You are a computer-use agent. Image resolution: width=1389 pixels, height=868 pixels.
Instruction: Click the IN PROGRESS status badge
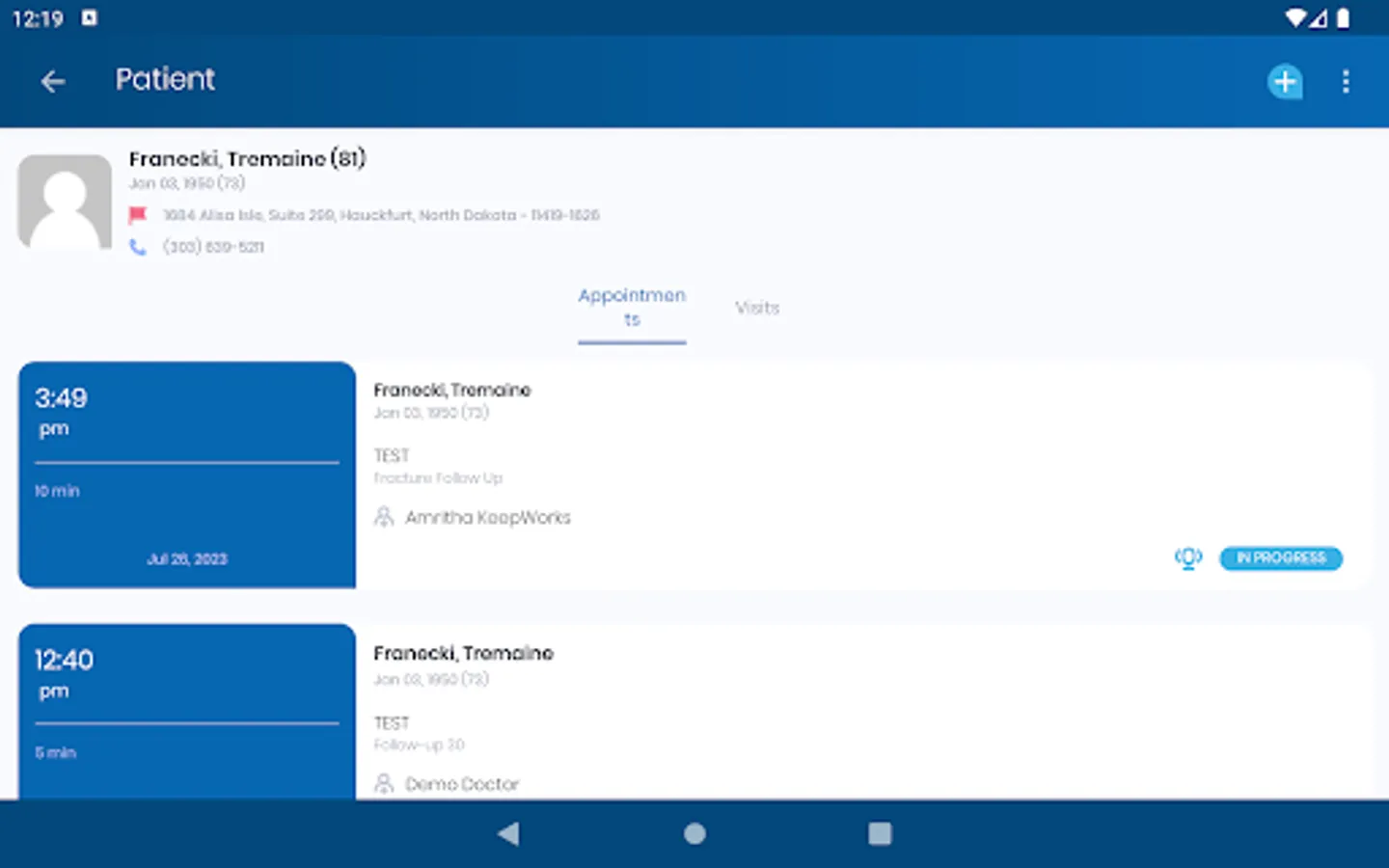(x=1281, y=557)
